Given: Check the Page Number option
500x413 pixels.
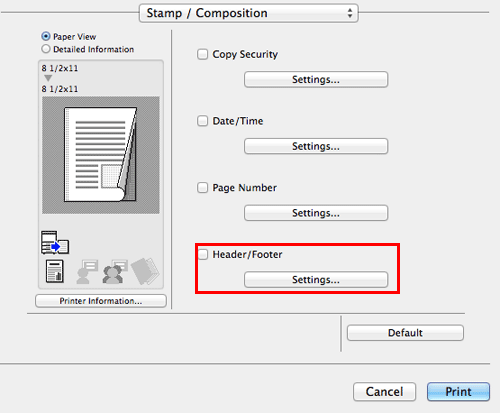Looking at the screenshot, I should (202, 187).
